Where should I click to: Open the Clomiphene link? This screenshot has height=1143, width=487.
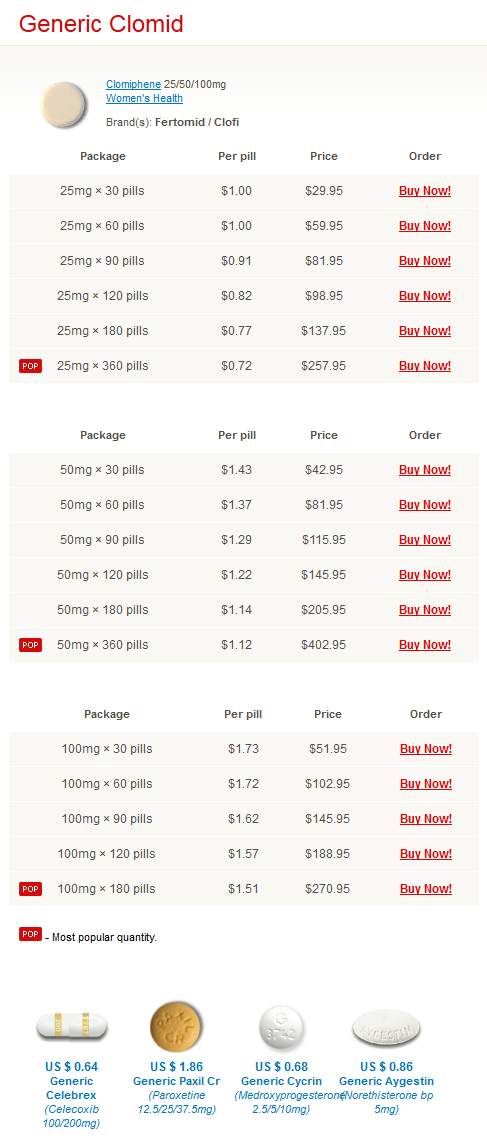click(x=133, y=85)
